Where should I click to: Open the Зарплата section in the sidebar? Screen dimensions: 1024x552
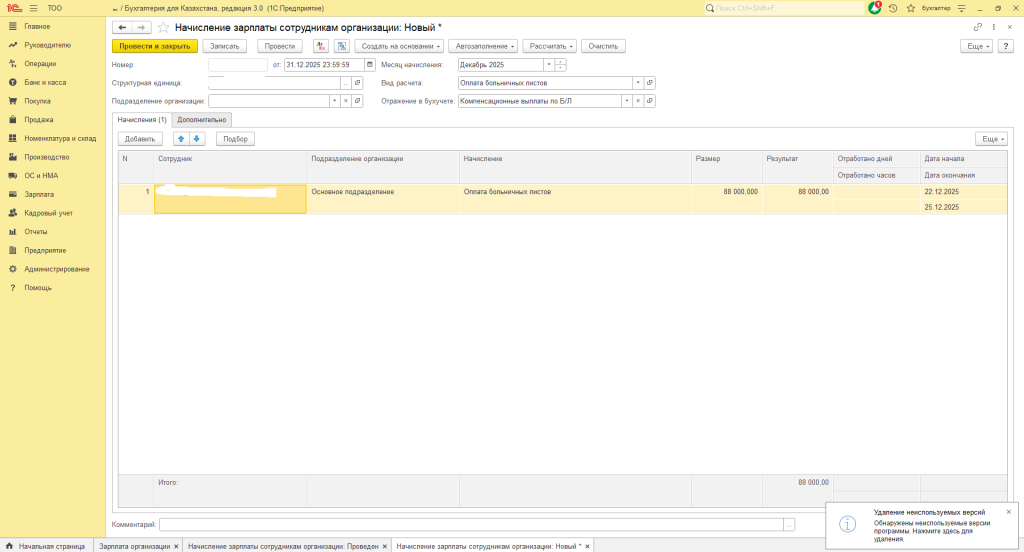(39, 194)
